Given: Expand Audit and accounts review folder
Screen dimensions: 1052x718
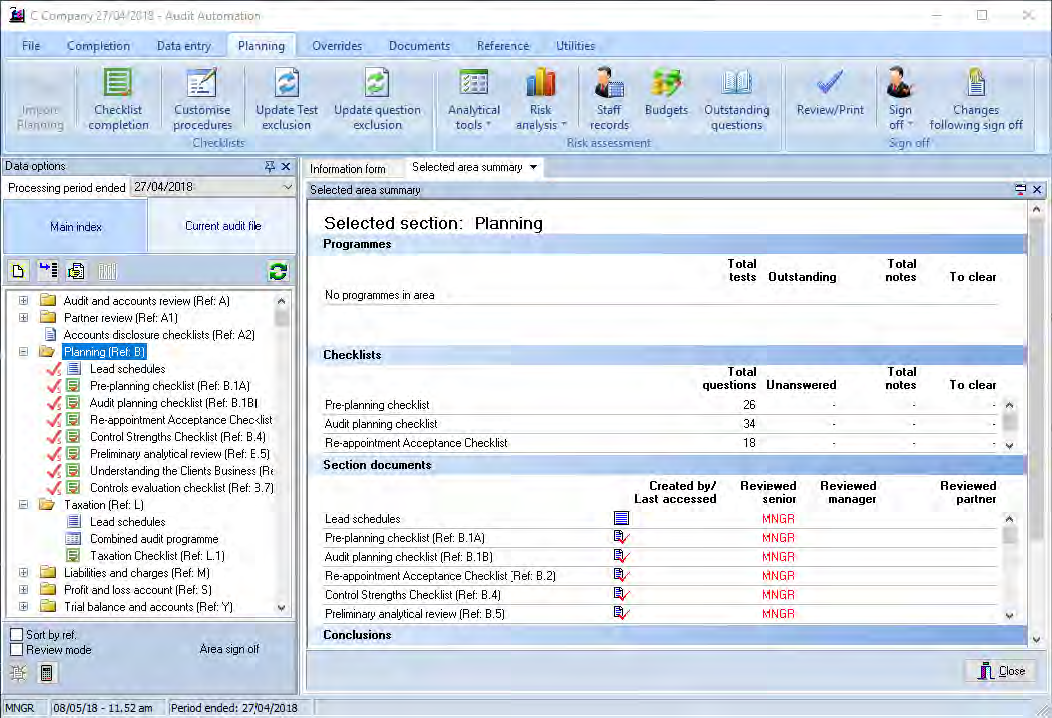Looking at the screenshot, I should tap(23, 301).
